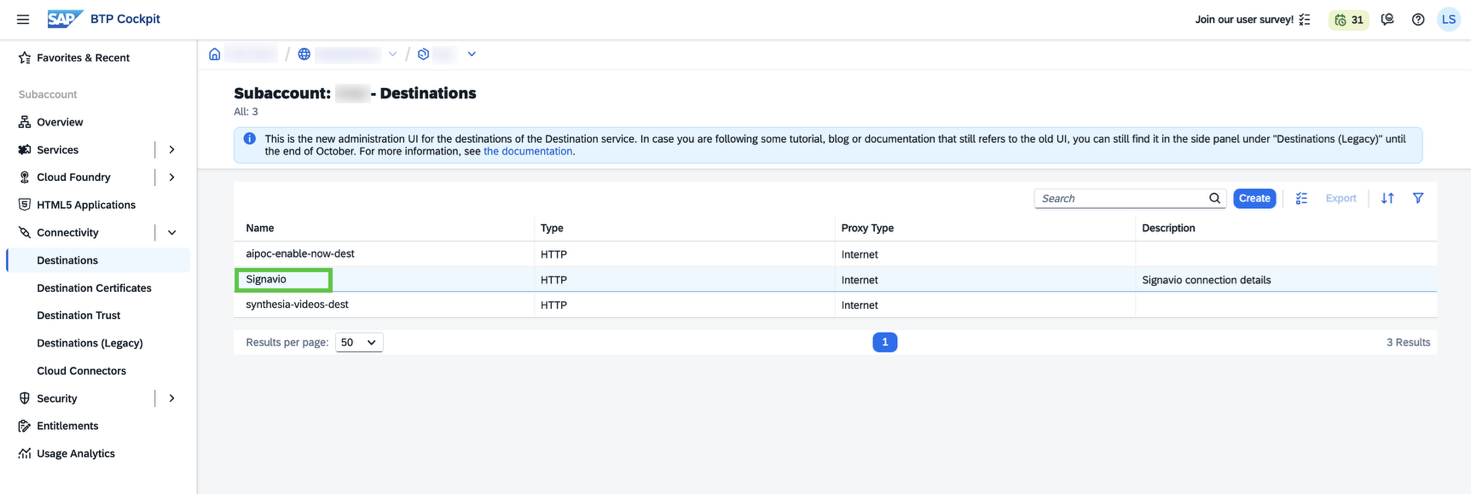Click Internet proxy type in aipoc-enable-now-dest row
1471x494 pixels.
tap(859, 254)
